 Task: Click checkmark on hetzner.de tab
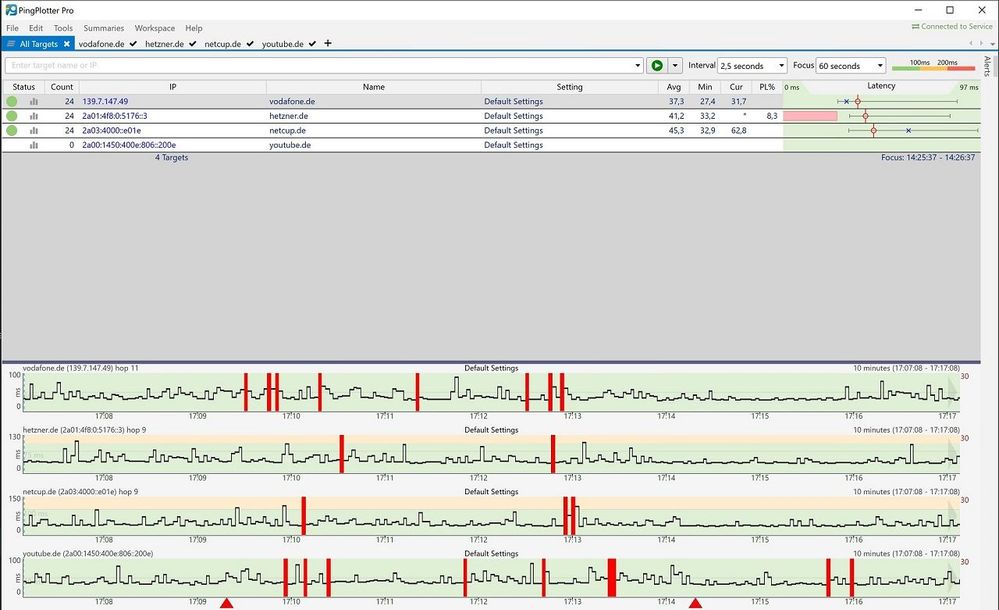tap(194, 44)
